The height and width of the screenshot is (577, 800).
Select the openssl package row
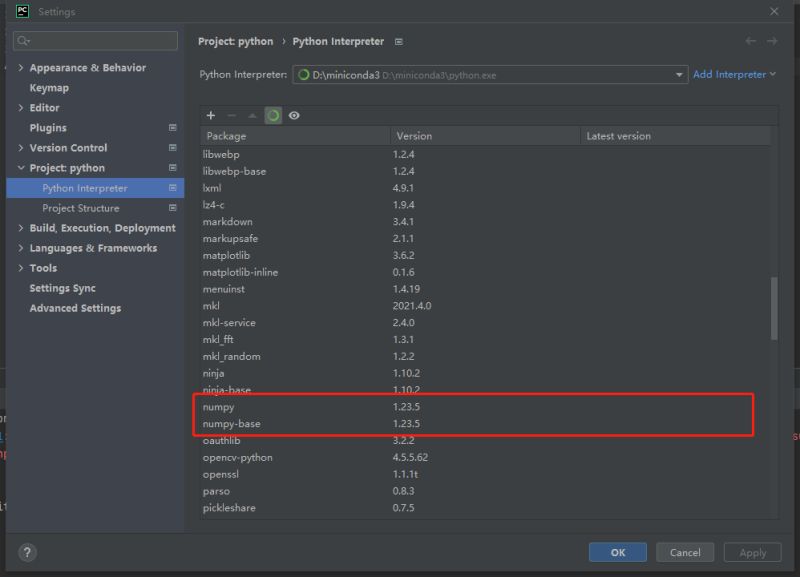tap(485, 474)
